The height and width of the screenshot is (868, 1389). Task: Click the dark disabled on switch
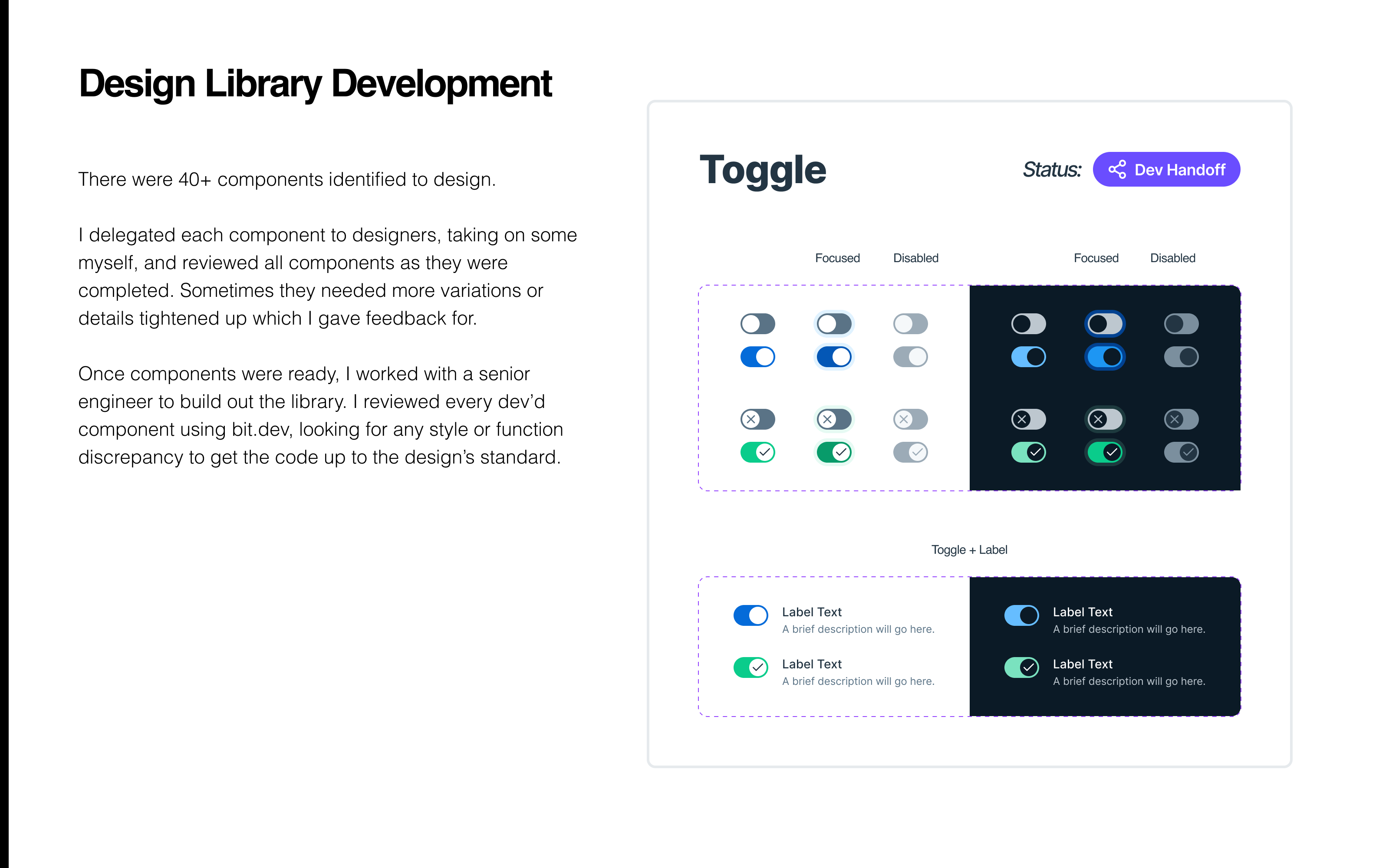pyautogui.click(x=1181, y=356)
